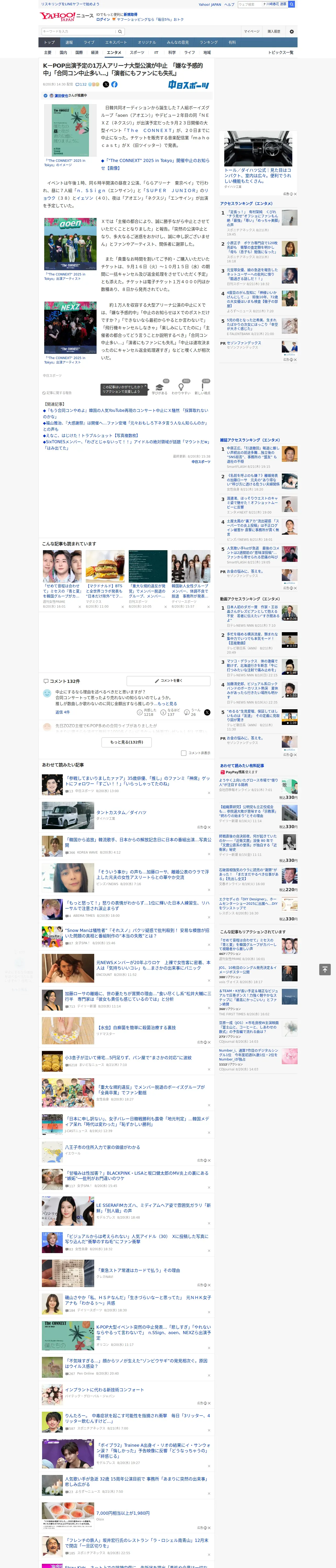Click the first commenter's avatar icon
This screenshot has width=336, height=1568.
click(47, 693)
